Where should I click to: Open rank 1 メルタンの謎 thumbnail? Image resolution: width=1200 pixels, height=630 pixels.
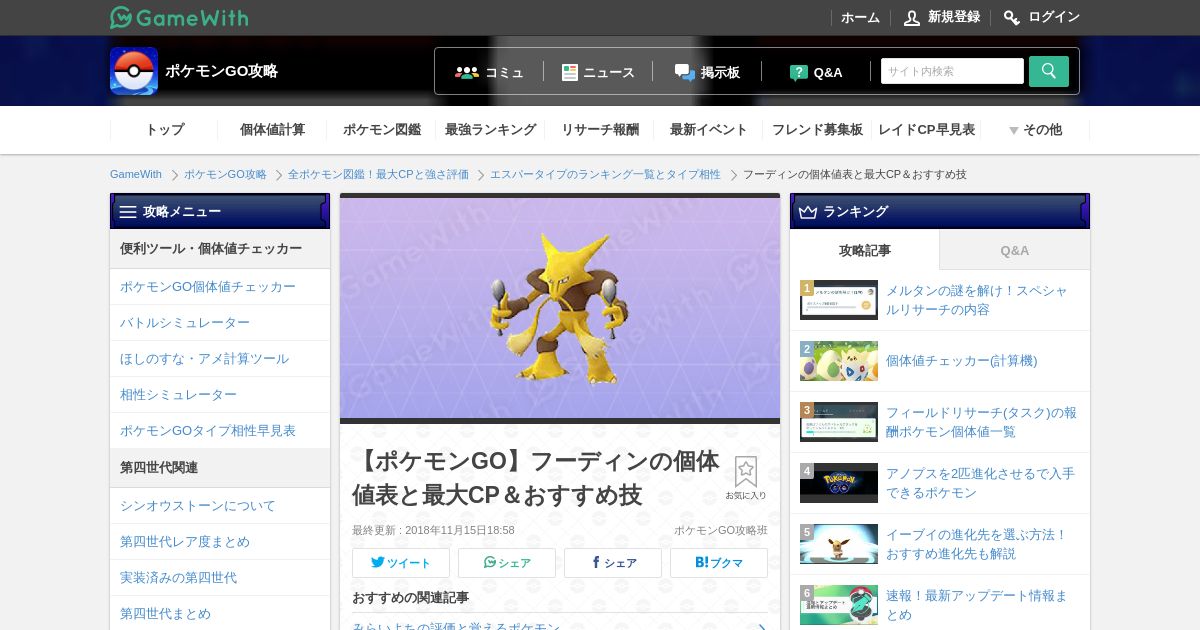(x=839, y=300)
